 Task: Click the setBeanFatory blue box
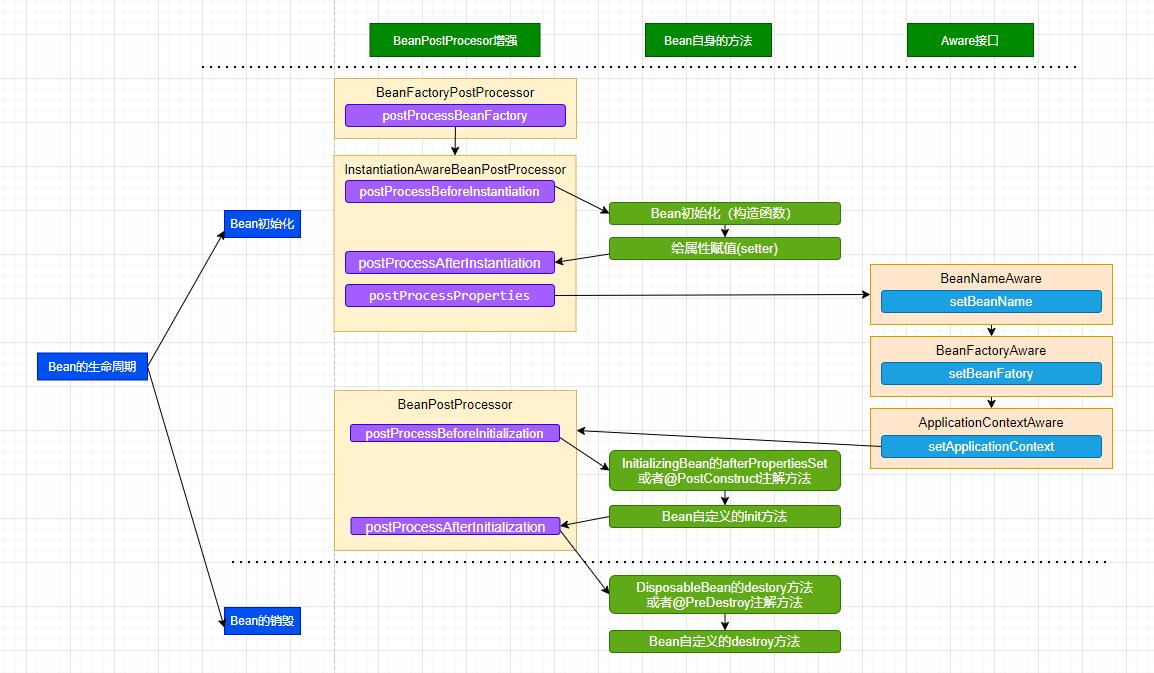click(991, 373)
